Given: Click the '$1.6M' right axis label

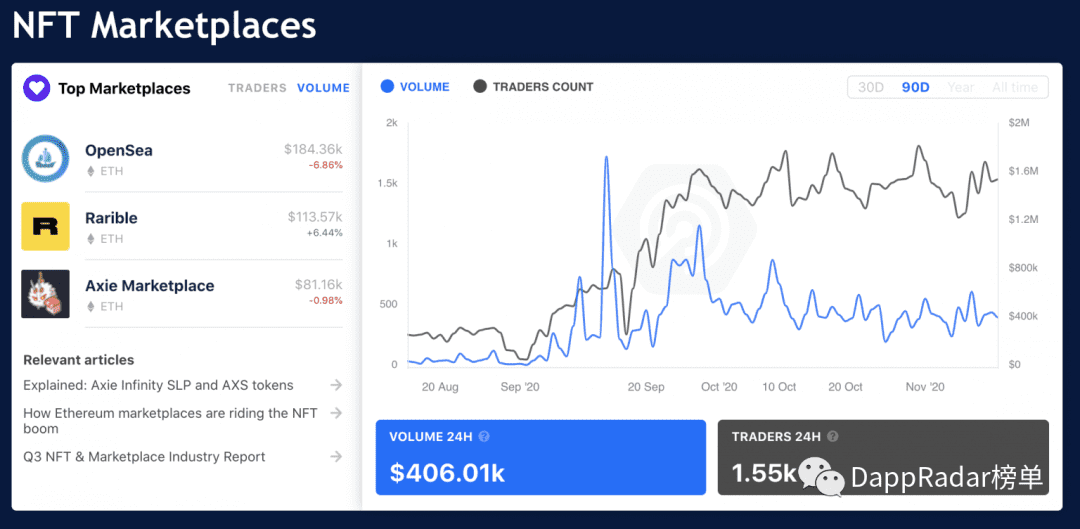Looking at the screenshot, I should tap(1022, 171).
